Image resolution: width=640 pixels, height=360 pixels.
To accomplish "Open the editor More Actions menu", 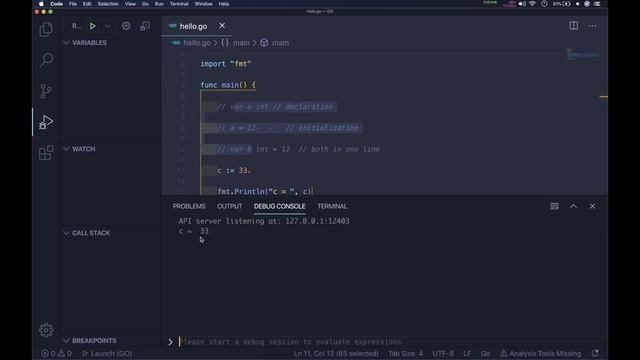I will pyautogui.click(x=592, y=26).
